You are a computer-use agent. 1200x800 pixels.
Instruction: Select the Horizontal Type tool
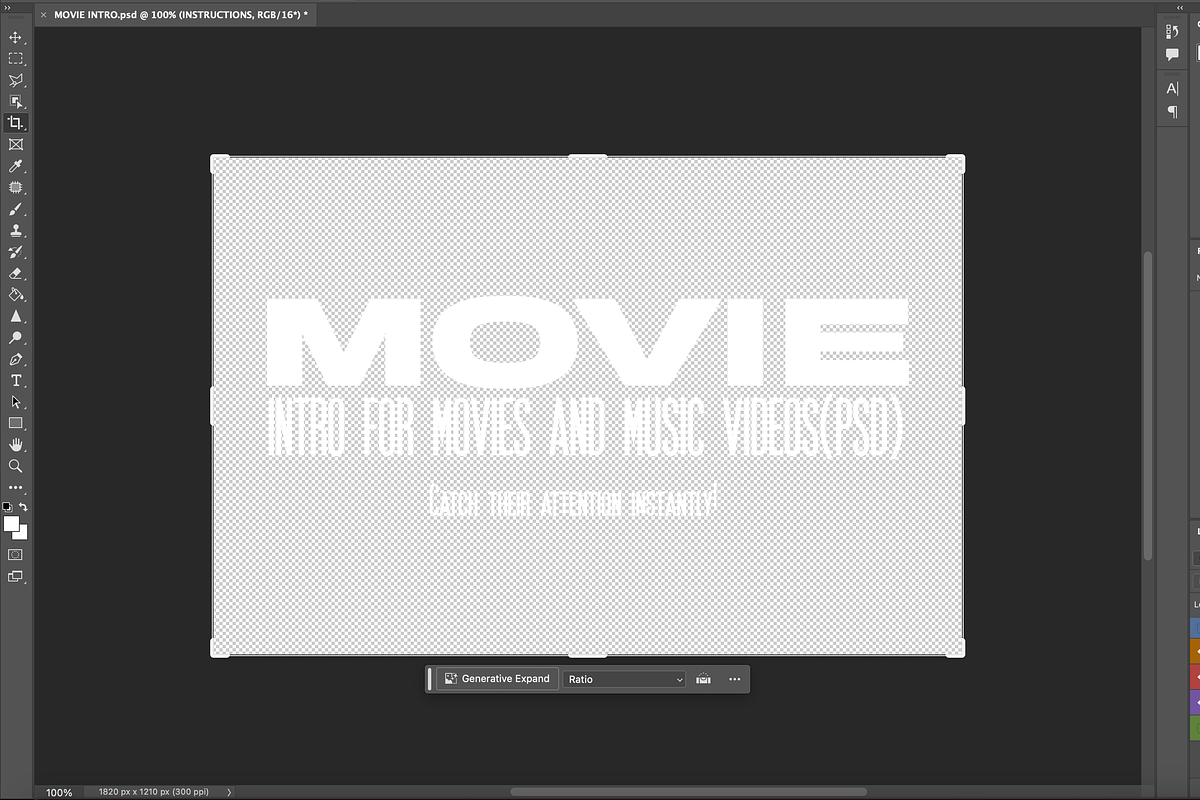(x=16, y=380)
